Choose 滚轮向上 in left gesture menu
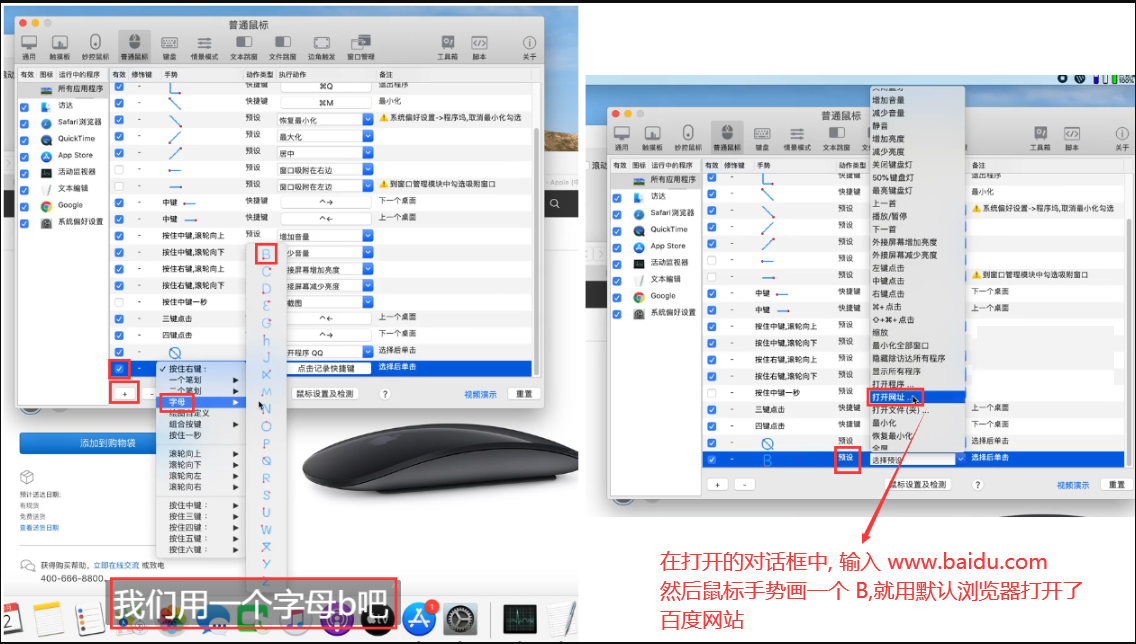 pos(199,453)
